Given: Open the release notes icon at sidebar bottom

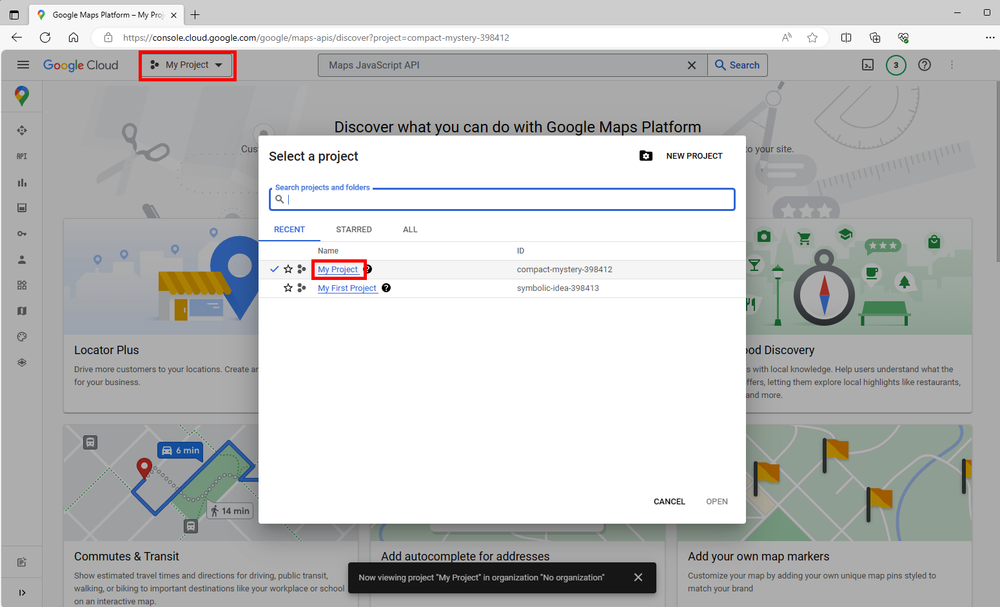Looking at the screenshot, I should [x=22, y=562].
